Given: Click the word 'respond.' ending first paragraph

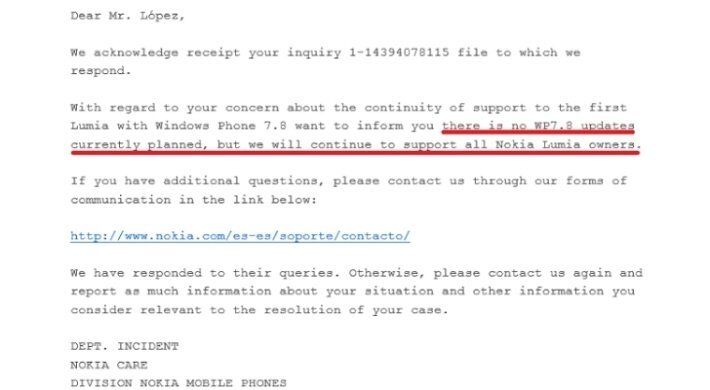Looking at the screenshot, I should (x=101, y=71).
